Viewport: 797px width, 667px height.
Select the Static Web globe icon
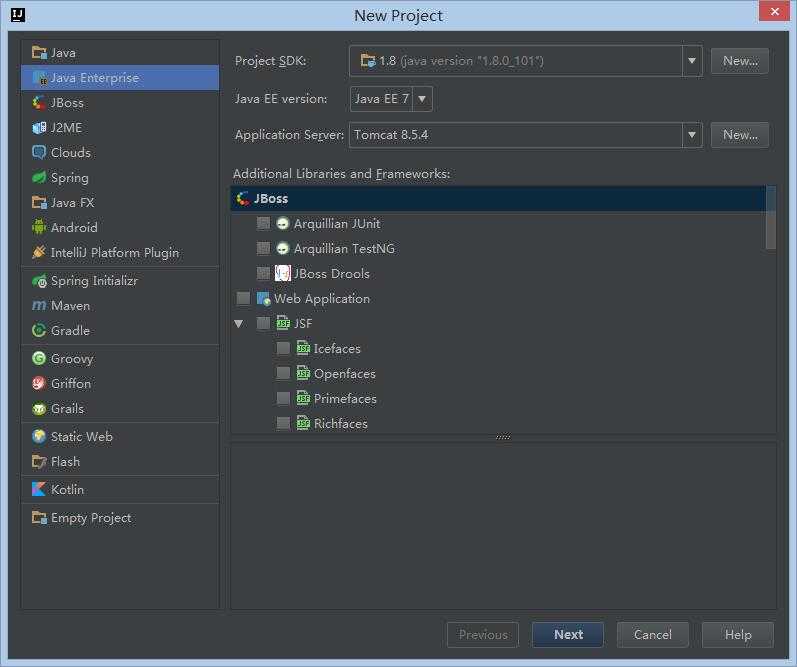coord(39,436)
